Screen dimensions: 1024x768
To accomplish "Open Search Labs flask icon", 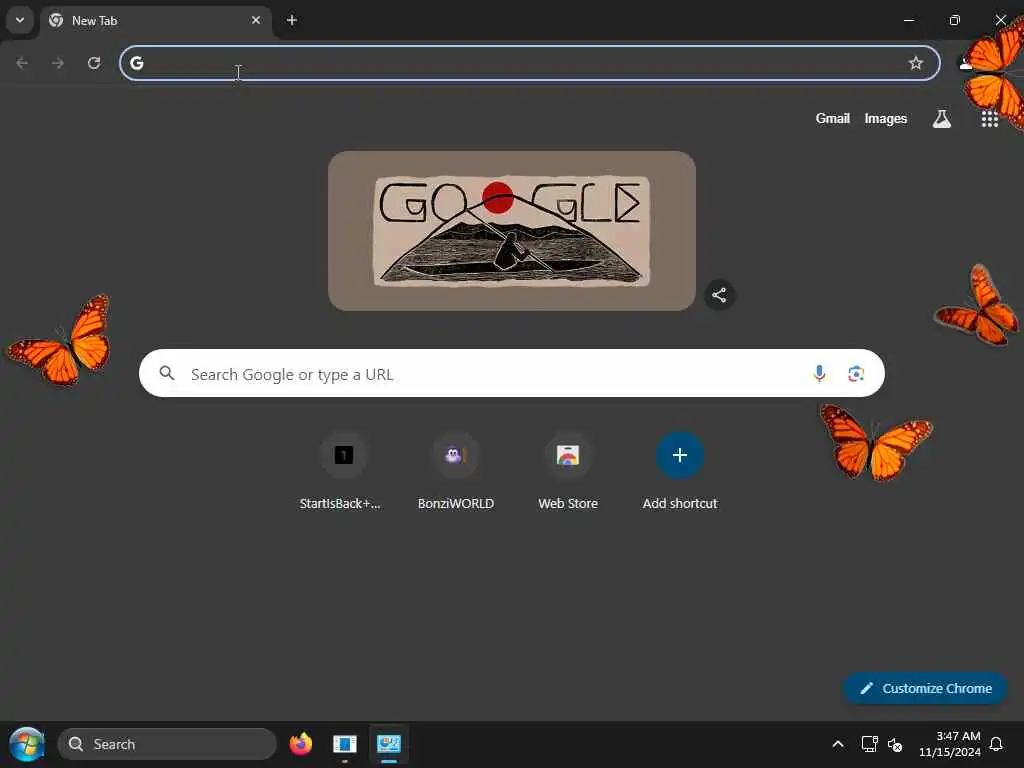I will tap(942, 119).
